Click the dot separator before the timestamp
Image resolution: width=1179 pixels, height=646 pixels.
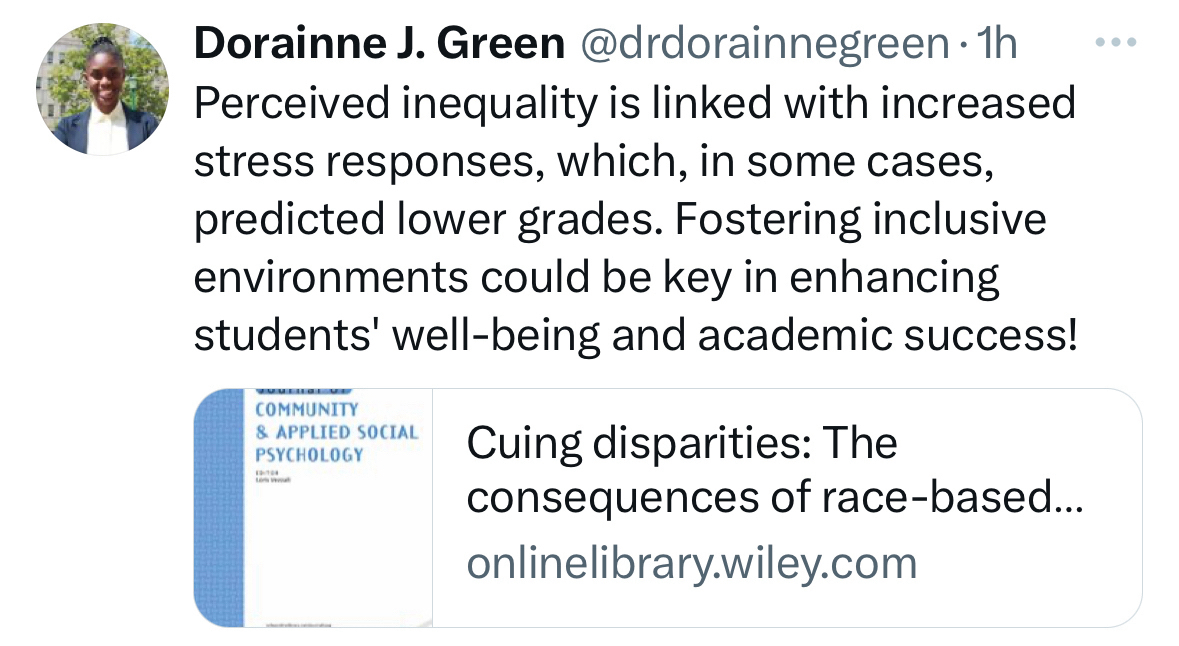pyautogui.click(x=964, y=44)
